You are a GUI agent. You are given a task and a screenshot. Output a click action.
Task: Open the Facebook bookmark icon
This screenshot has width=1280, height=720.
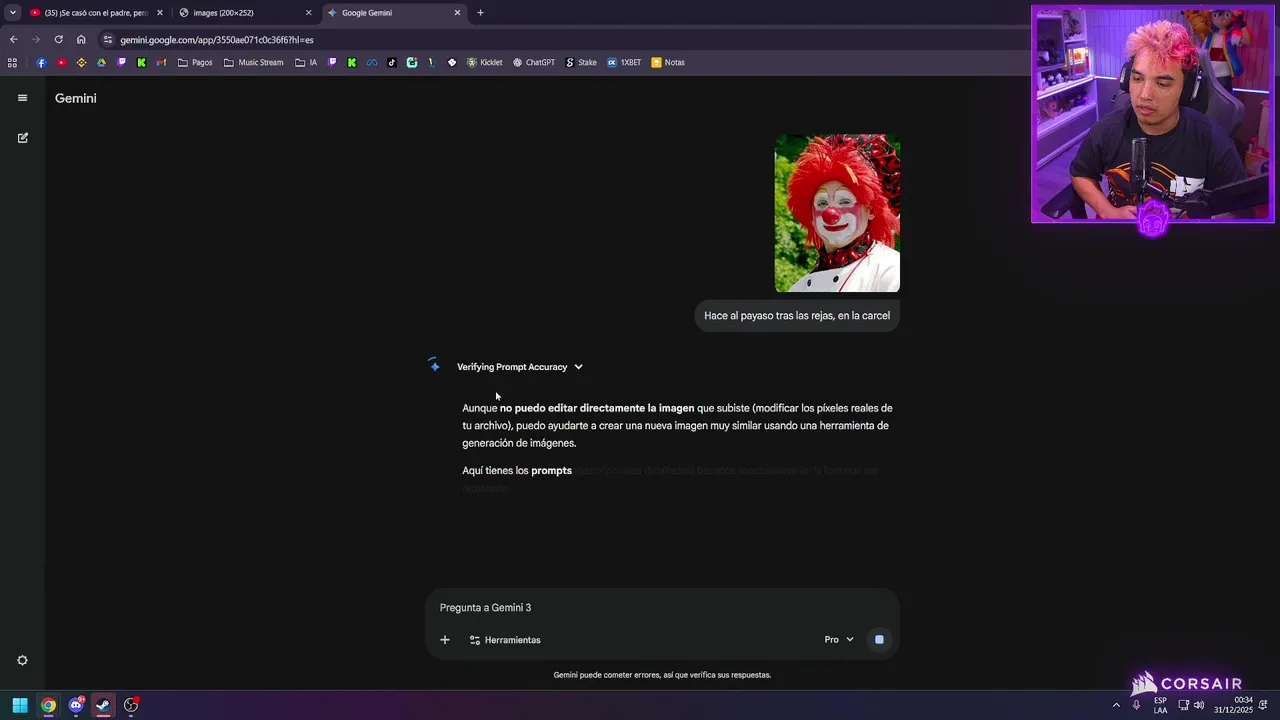(41, 62)
